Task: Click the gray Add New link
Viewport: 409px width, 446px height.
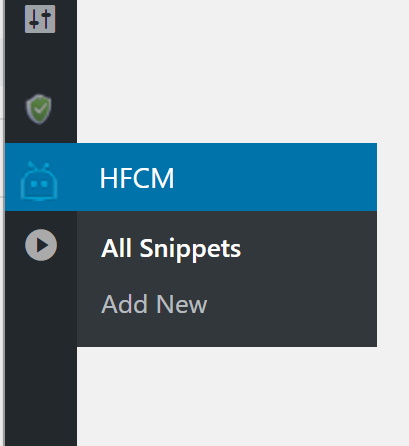Action: point(154,304)
